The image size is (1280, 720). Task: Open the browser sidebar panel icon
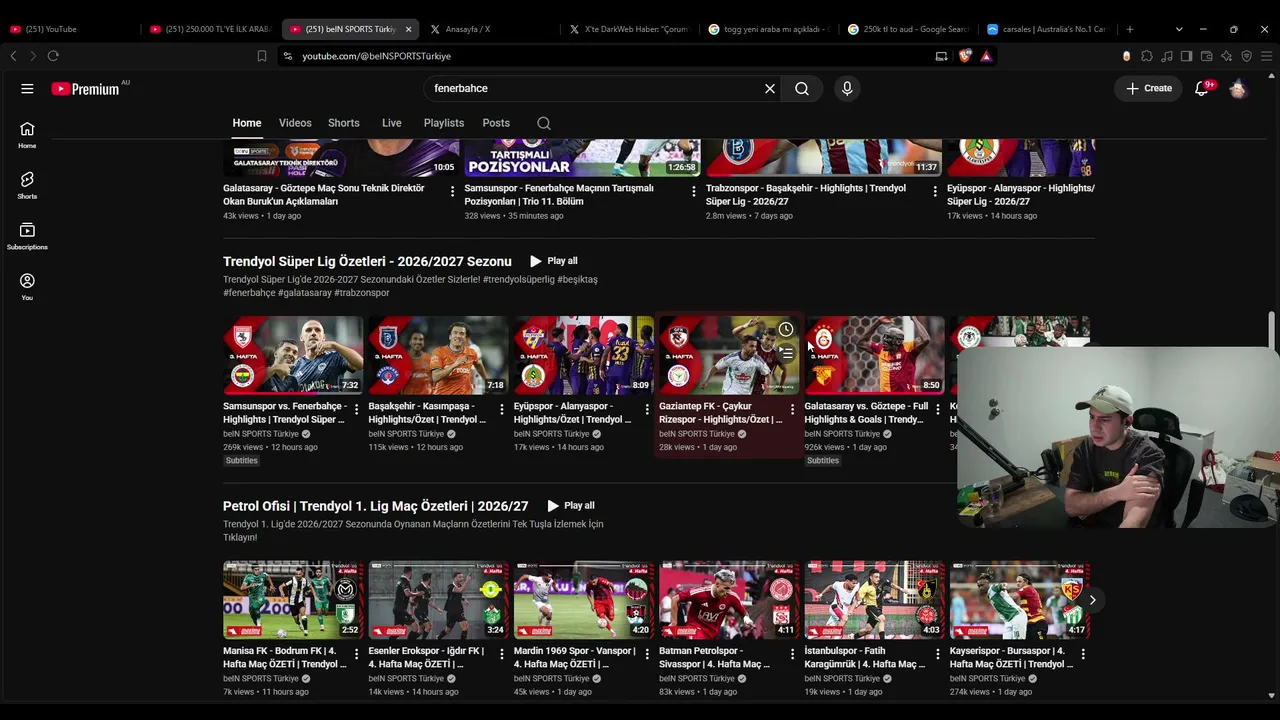[x=1187, y=56]
